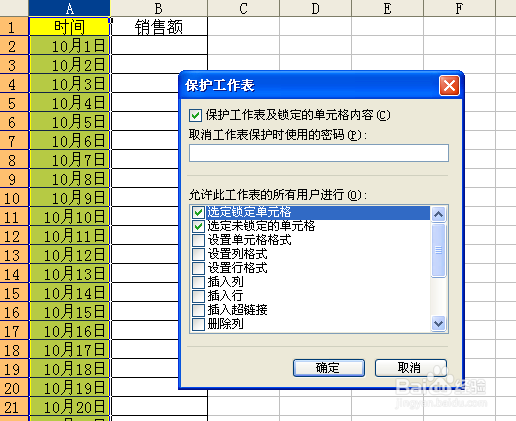Toggle 保护工作表及锁定的单元格内容 checkbox

tap(195, 116)
